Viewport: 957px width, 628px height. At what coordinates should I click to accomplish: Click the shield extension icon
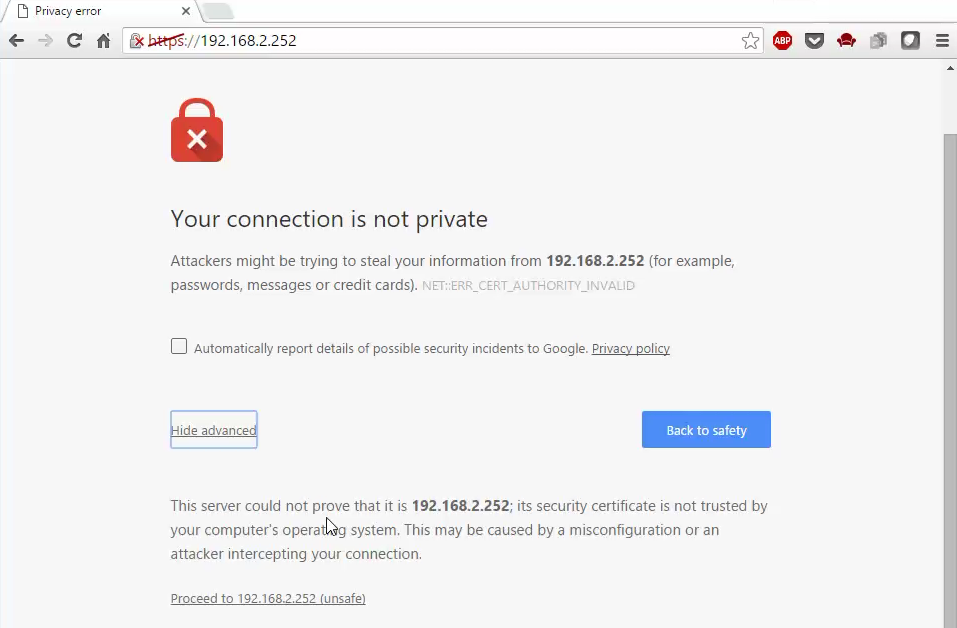pyautogui.click(x=910, y=41)
